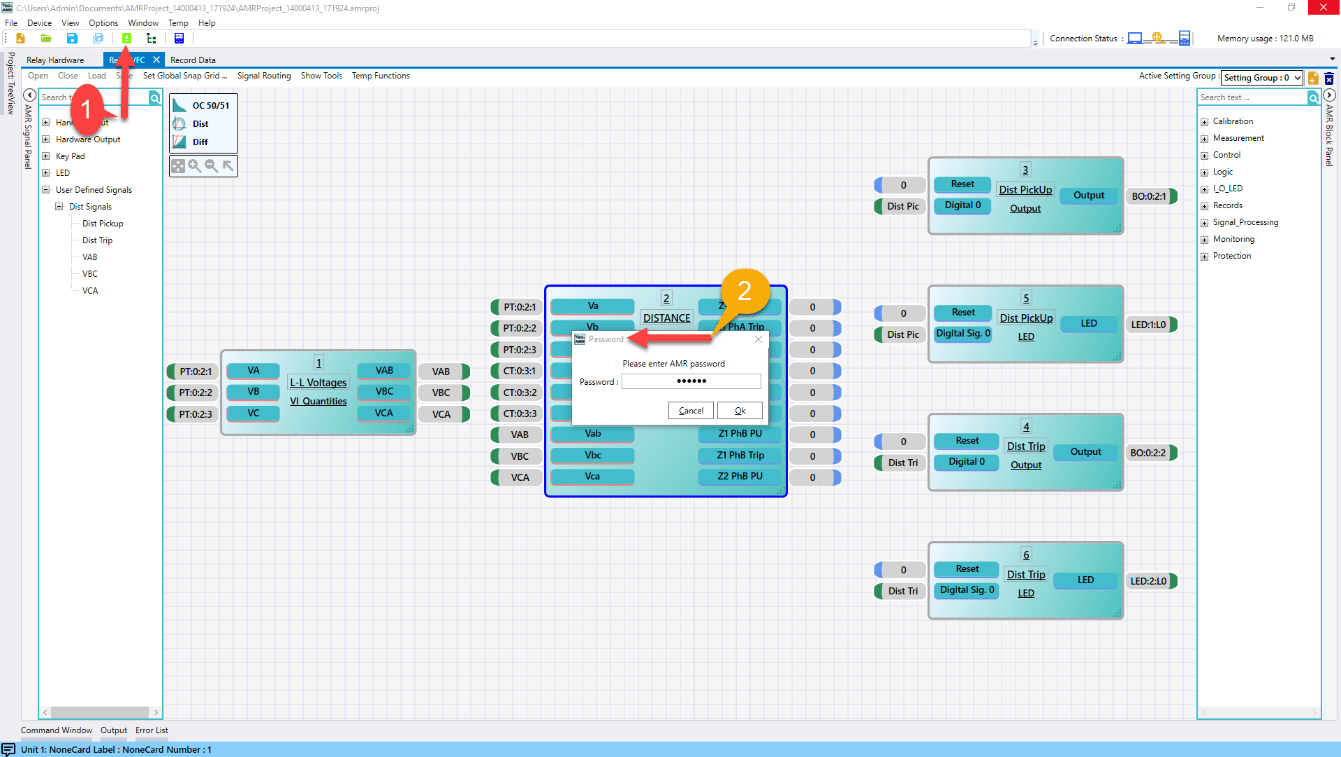Click the green tree structure toolbar icon

pyautogui.click(x=151, y=38)
